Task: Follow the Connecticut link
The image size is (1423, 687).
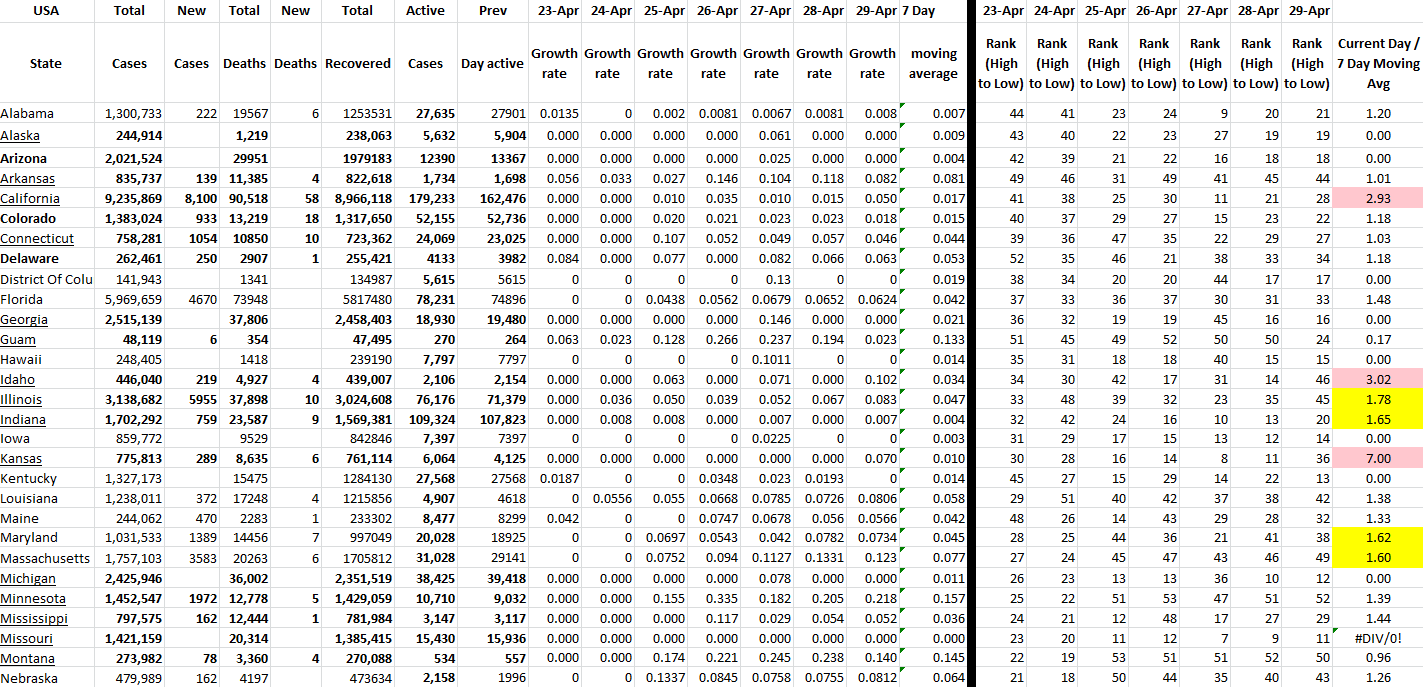Action: (37, 238)
